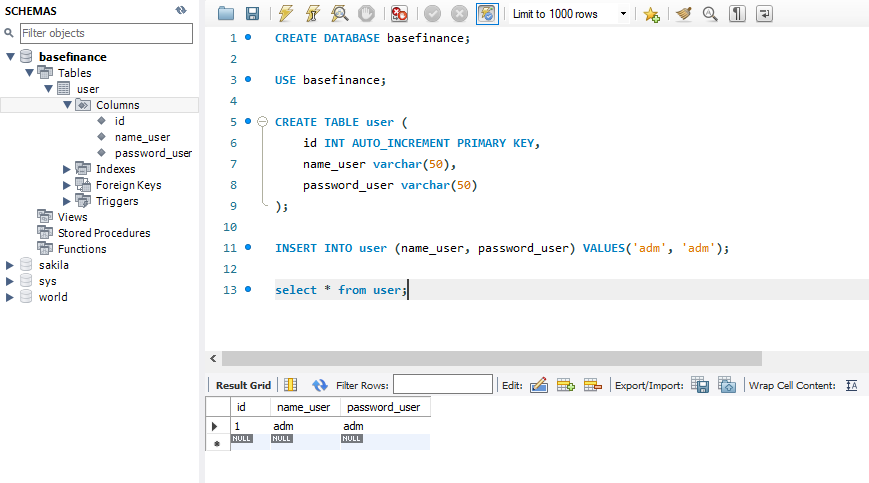Select the password_user cell containing adm
The width and height of the screenshot is (869, 483).
tap(385, 426)
